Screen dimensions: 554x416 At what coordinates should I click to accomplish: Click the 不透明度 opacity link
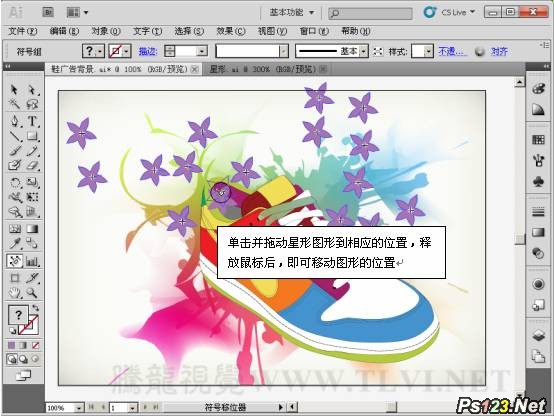[x=453, y=52]
